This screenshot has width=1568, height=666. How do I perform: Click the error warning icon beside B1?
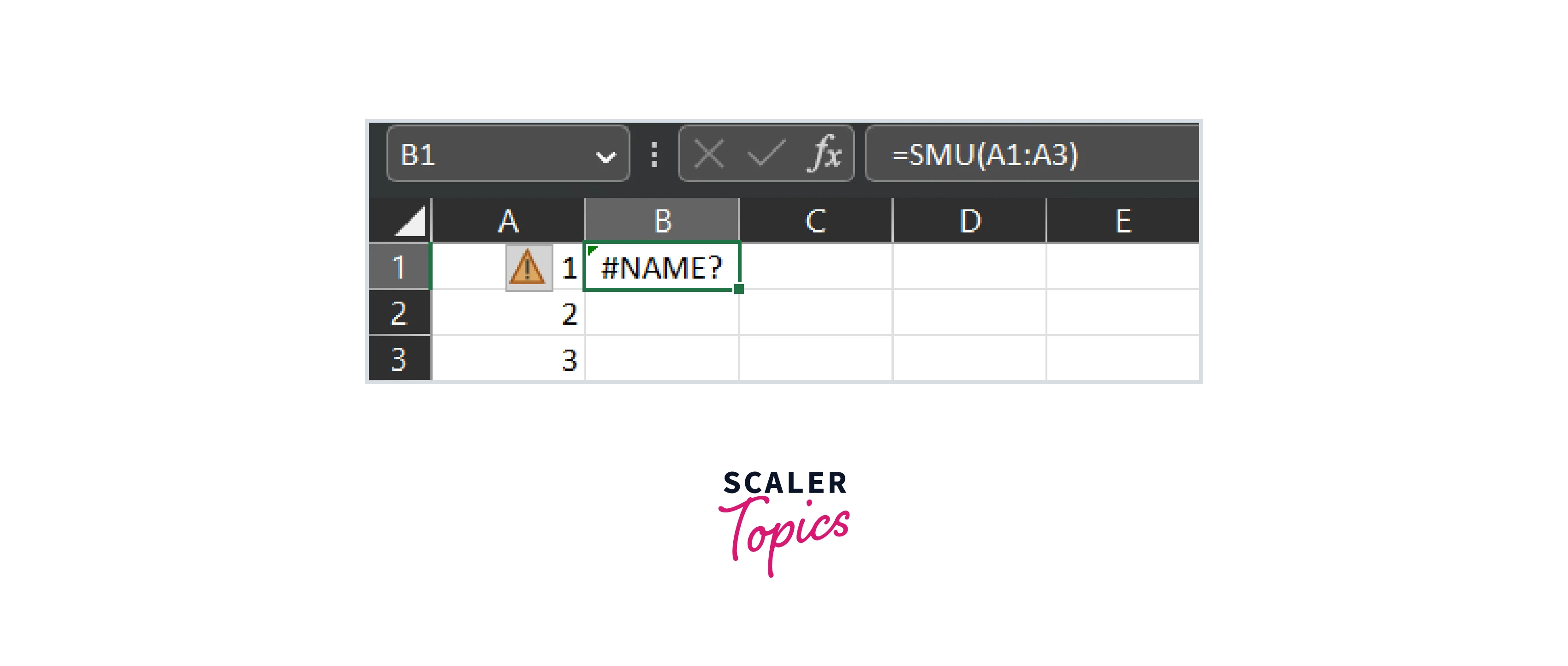528,268
